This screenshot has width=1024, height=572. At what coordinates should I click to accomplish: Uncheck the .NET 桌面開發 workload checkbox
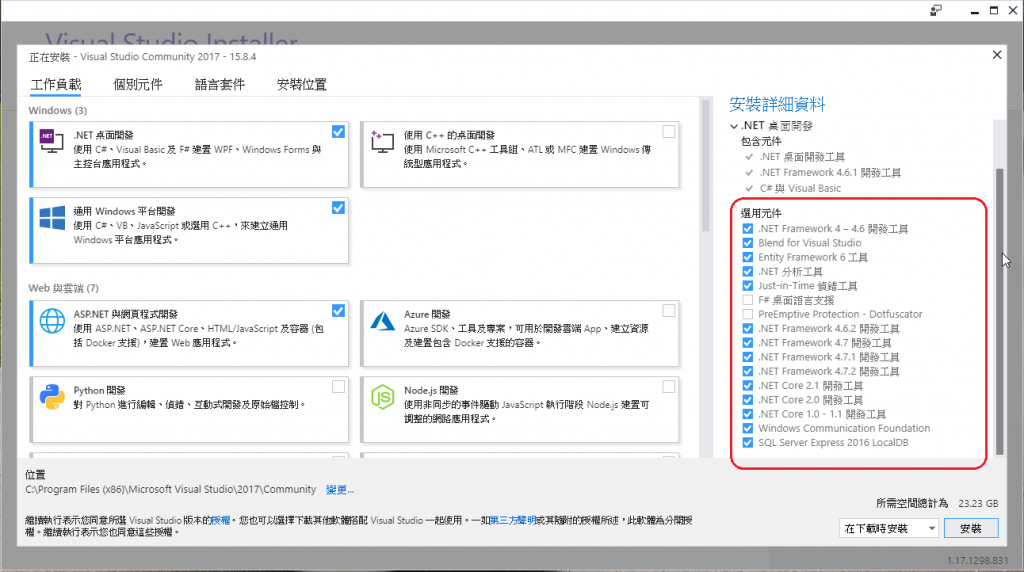coord(338,132)
